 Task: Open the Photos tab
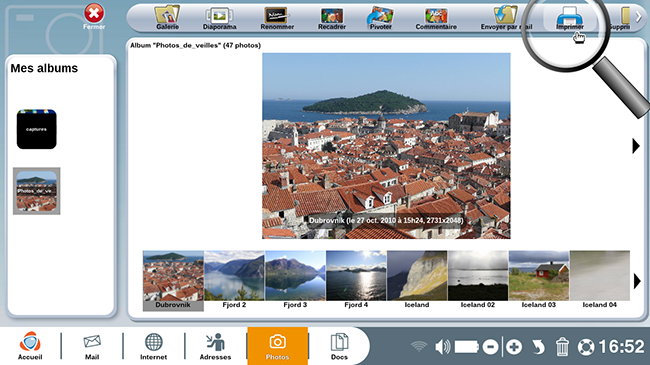[277, 346]
